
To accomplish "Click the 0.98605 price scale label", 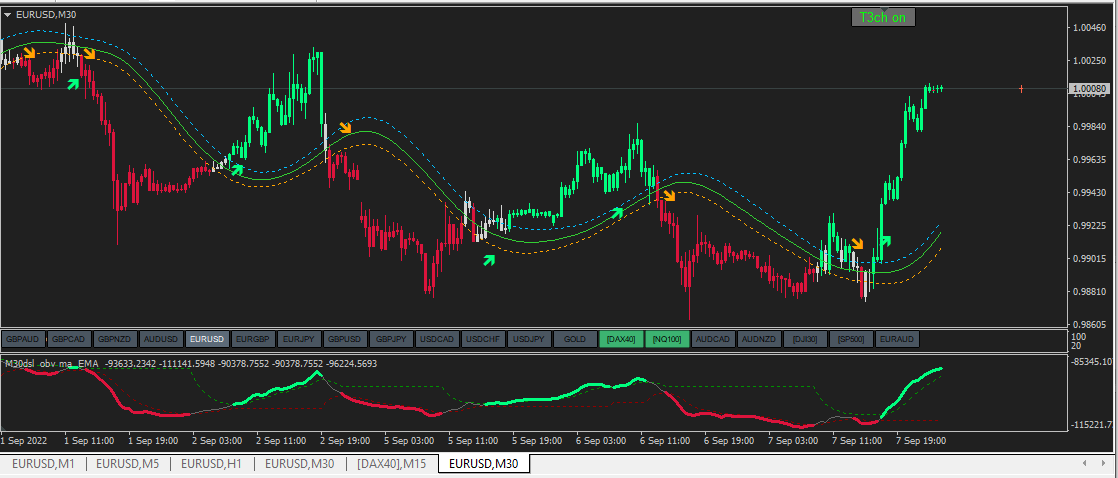I will pyautogui.click(x=1089, y=325).
